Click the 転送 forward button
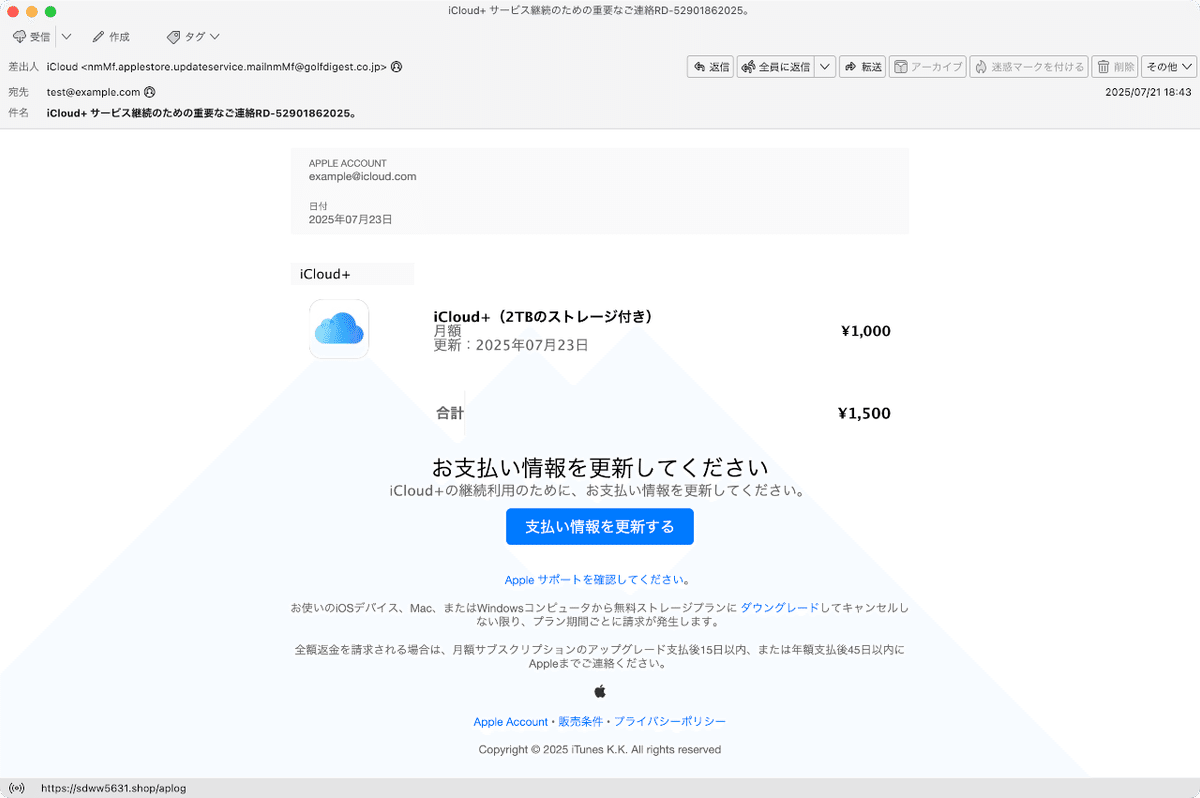The image size is (1200, 798). (863, 67)
